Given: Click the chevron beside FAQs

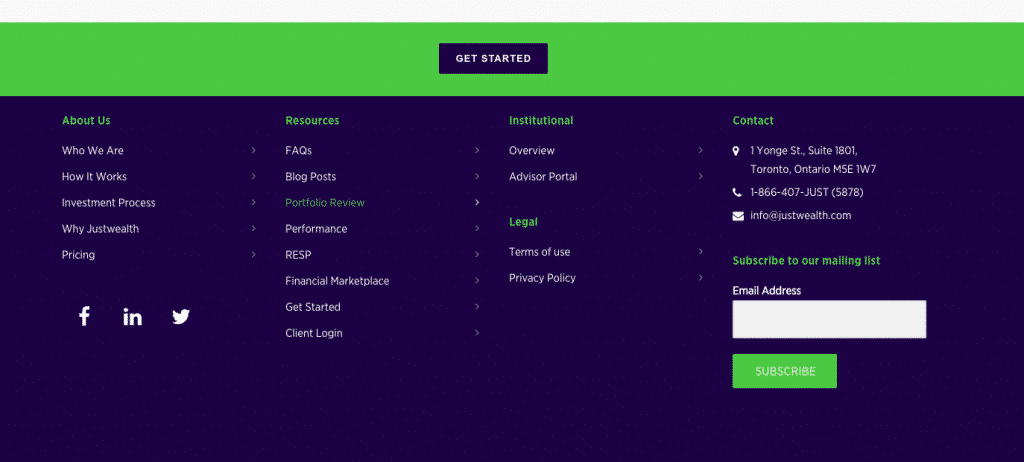Looking at the screenshot, I should (477, 150).
